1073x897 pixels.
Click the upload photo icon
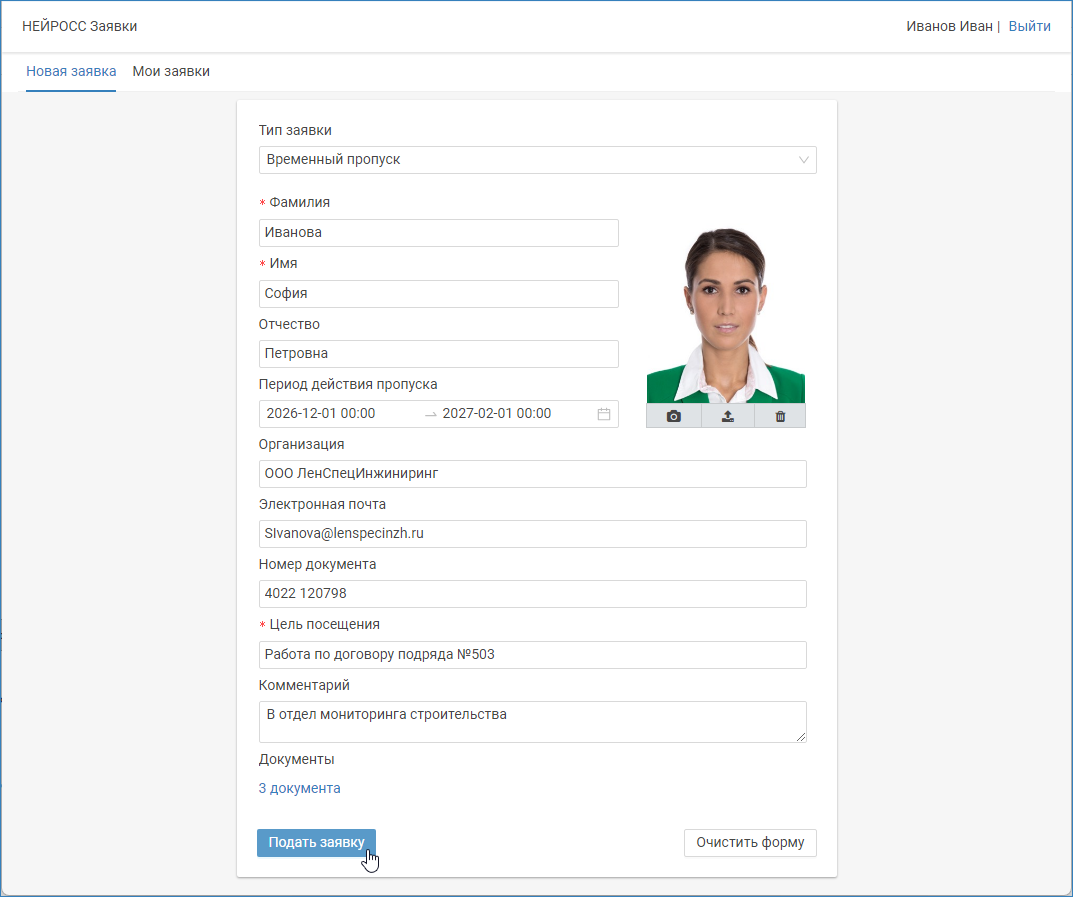728,416
